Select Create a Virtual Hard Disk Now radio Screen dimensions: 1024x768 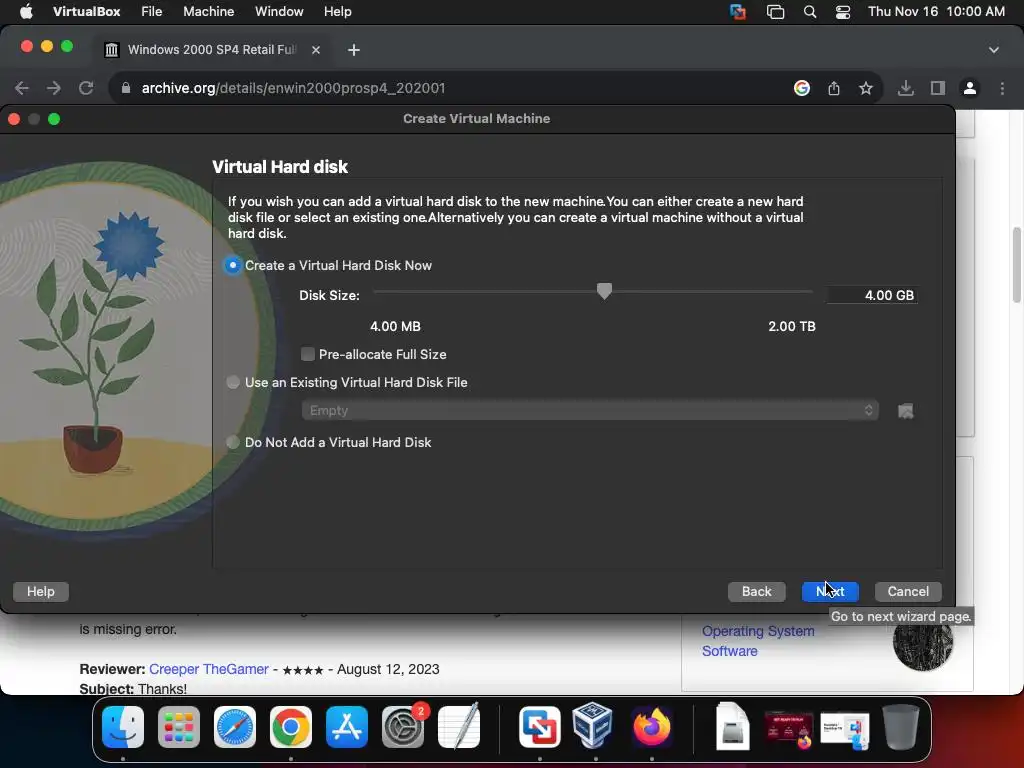click(232, 265)
